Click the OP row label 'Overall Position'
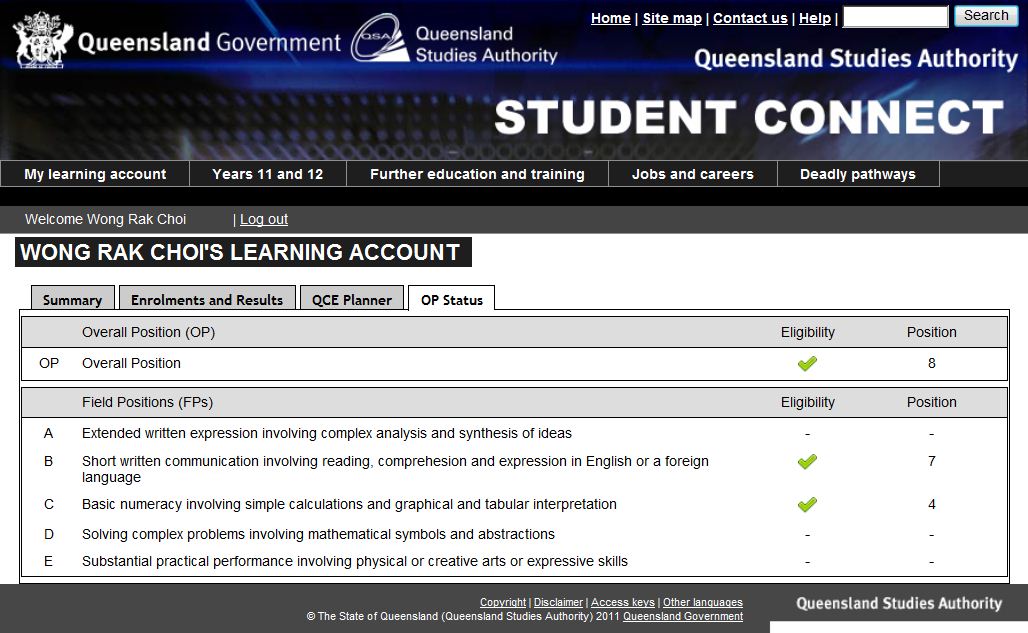This screenshot has height=633, width=1028. [131, 363]
